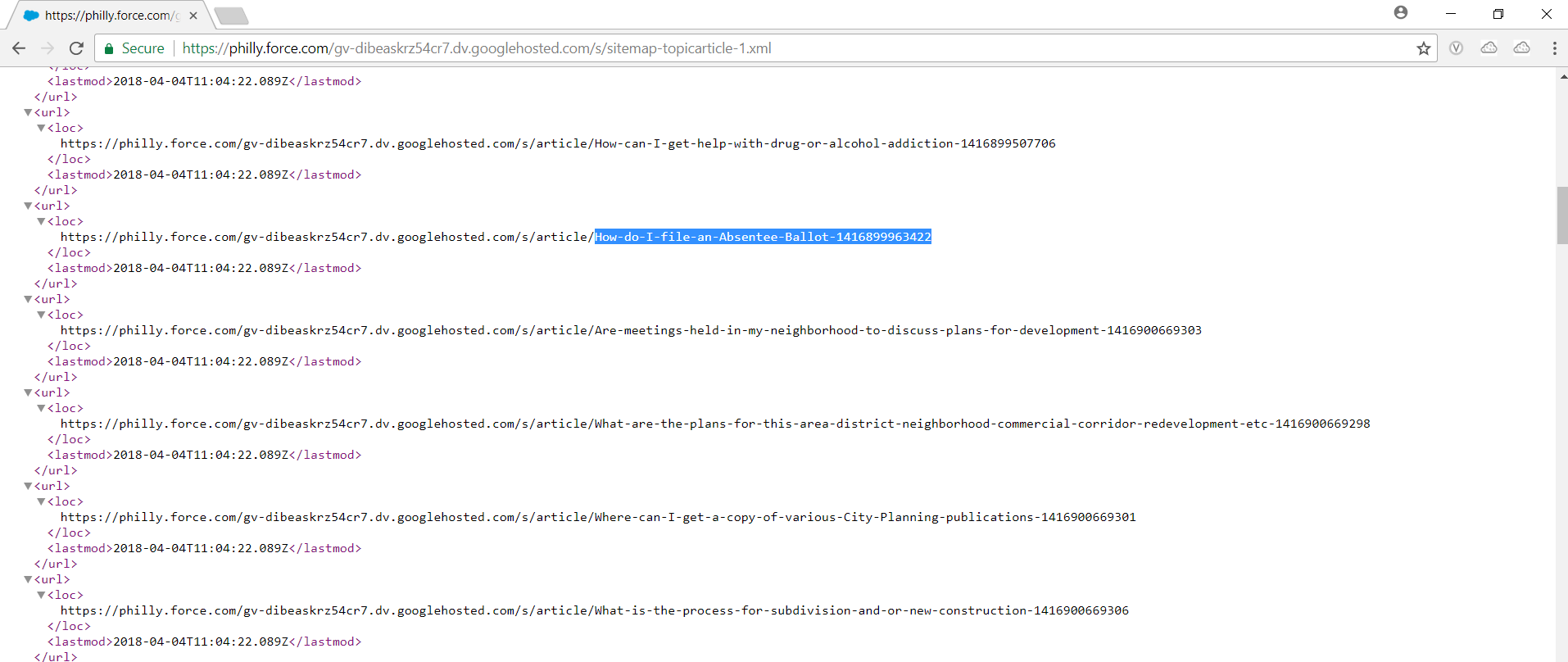
Task: Click highlighted How-do-I-file-an-Absentee-Ballot text
Action: (763, 237)
